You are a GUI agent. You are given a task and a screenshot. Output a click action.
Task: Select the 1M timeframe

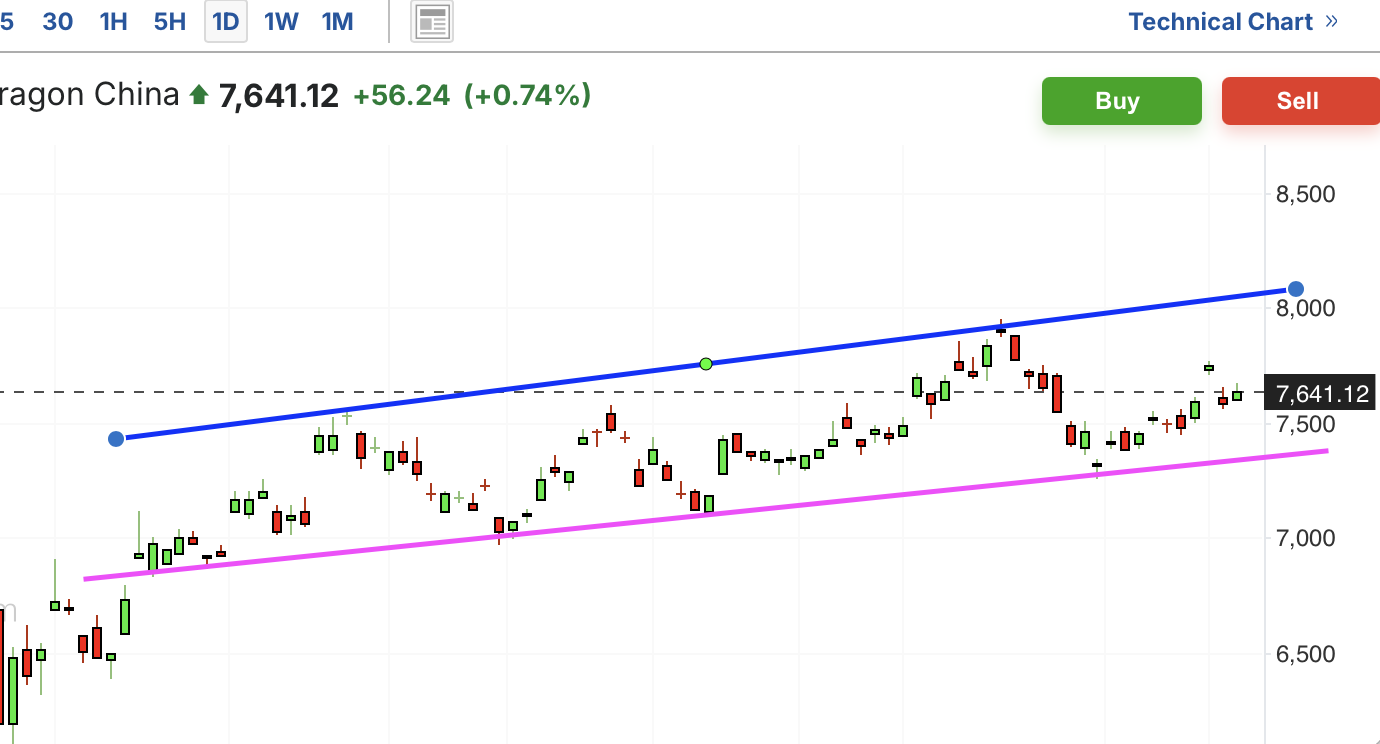click(x=338, y=22)
